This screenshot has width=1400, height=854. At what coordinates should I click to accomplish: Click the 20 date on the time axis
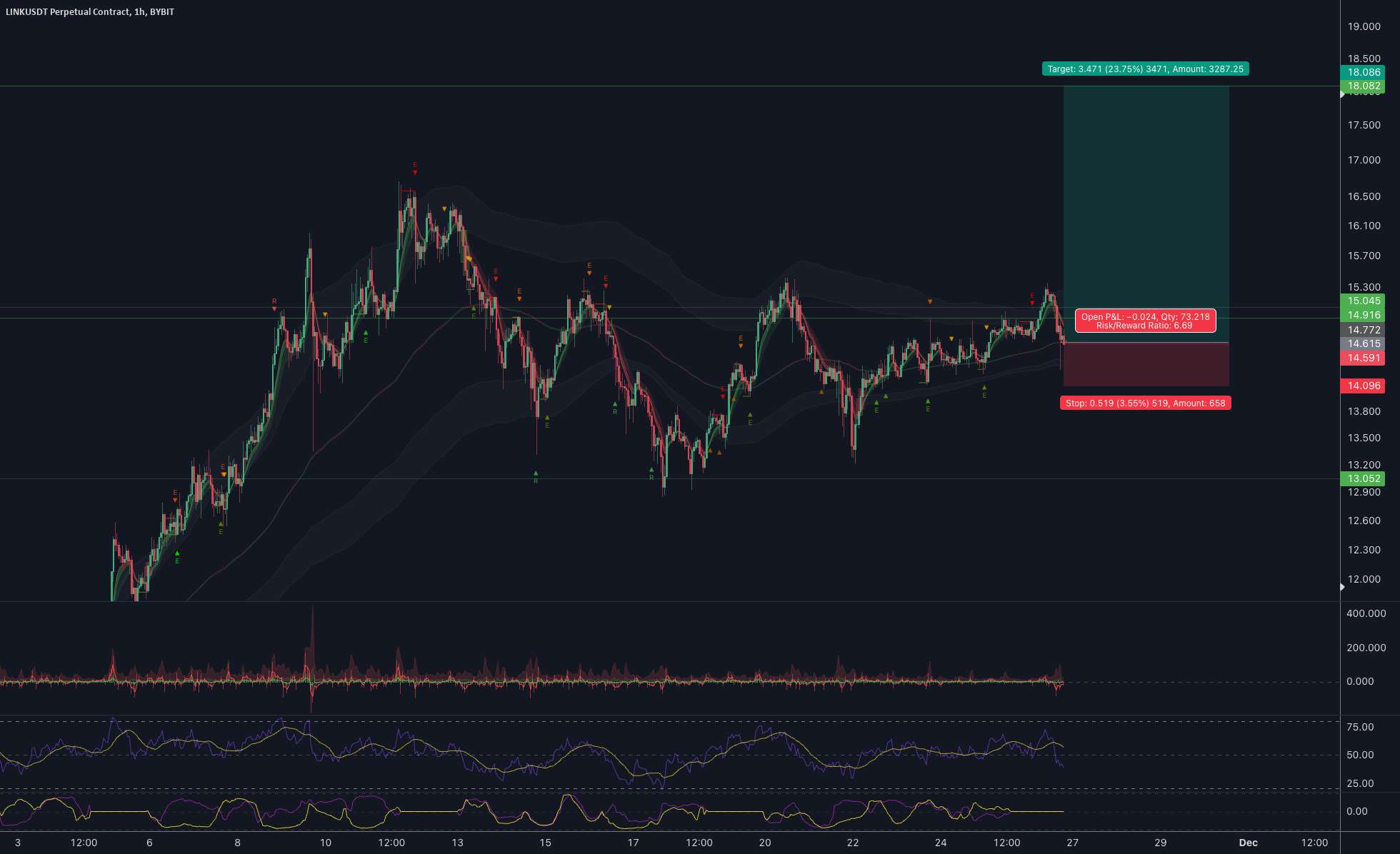point(765,843)
